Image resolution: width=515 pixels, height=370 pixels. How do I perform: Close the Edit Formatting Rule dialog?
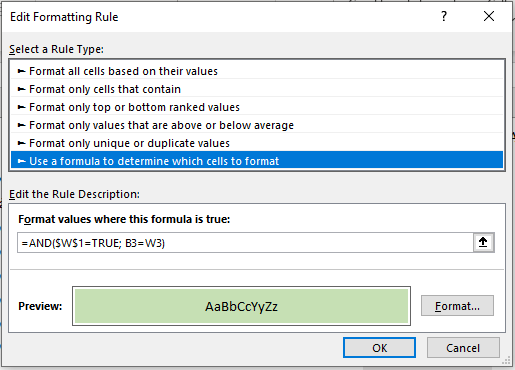click(489, 16)
